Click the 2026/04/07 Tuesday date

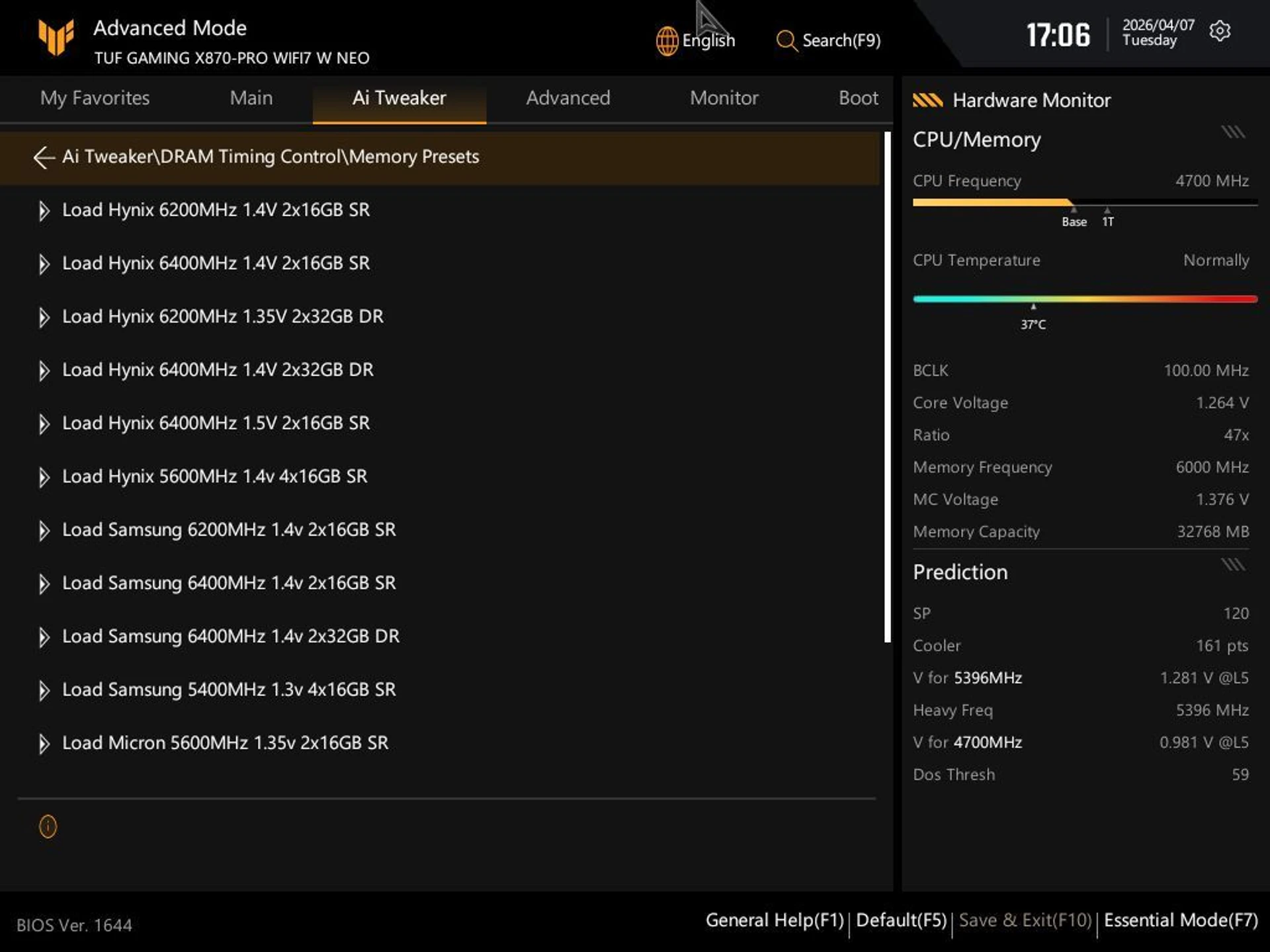[x=1158, y=32]
